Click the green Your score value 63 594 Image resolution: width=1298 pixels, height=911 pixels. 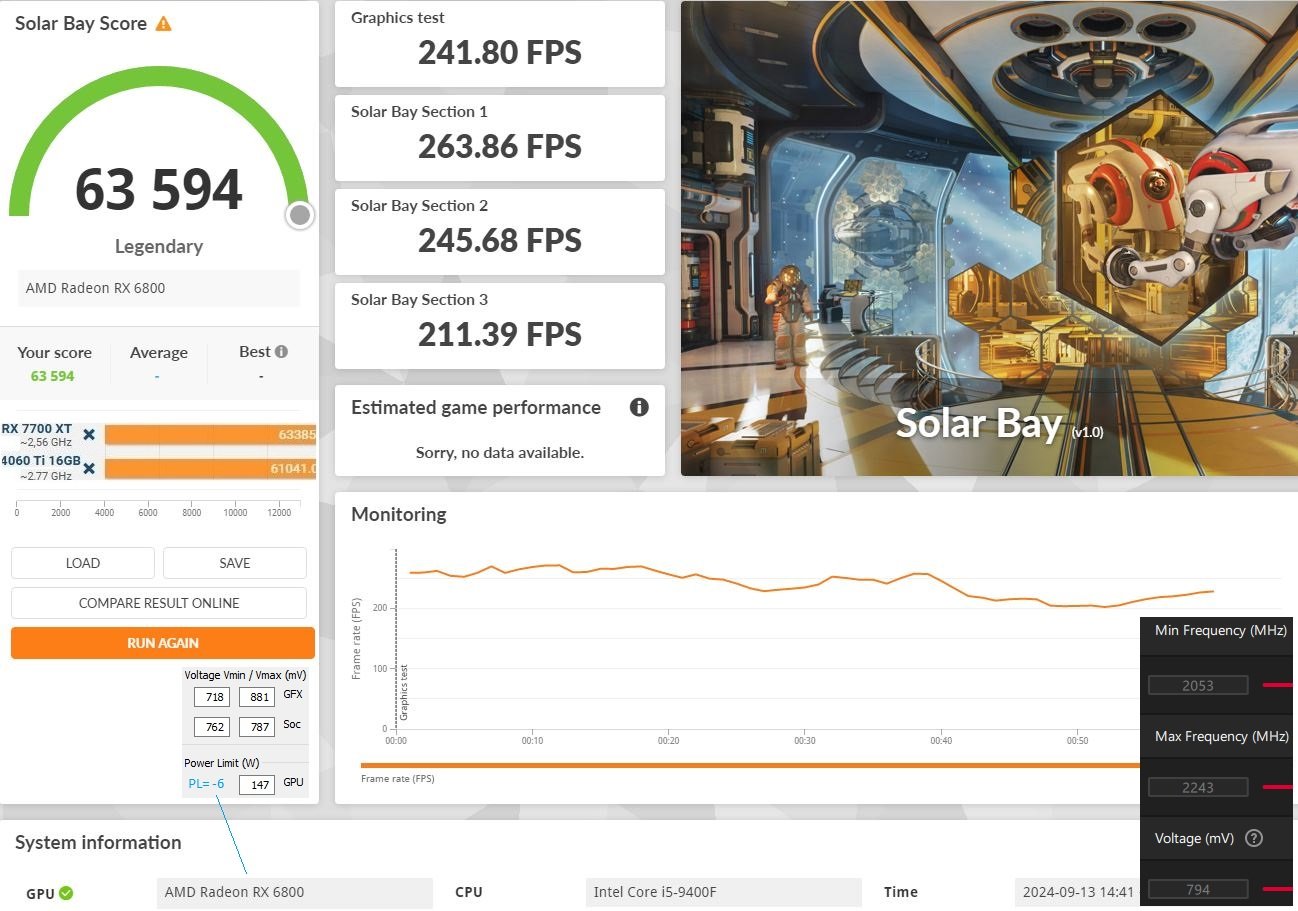point(53,376)
